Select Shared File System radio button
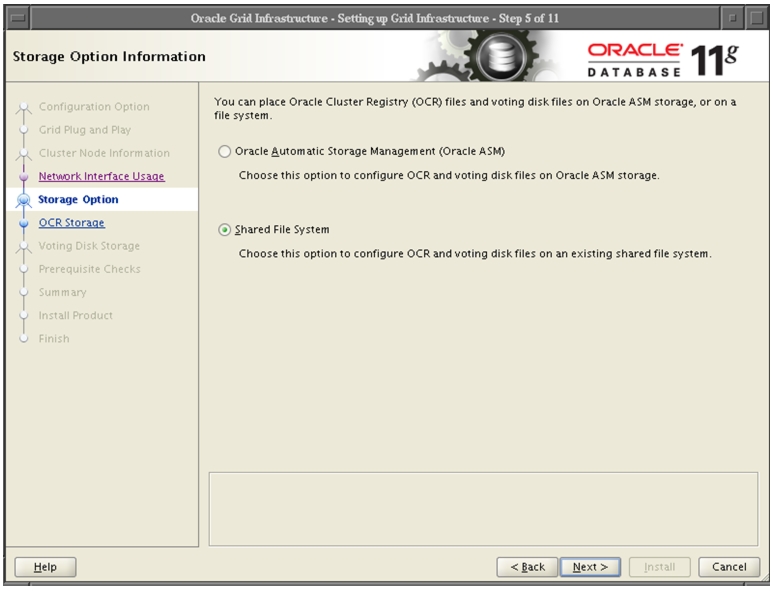 225,230
